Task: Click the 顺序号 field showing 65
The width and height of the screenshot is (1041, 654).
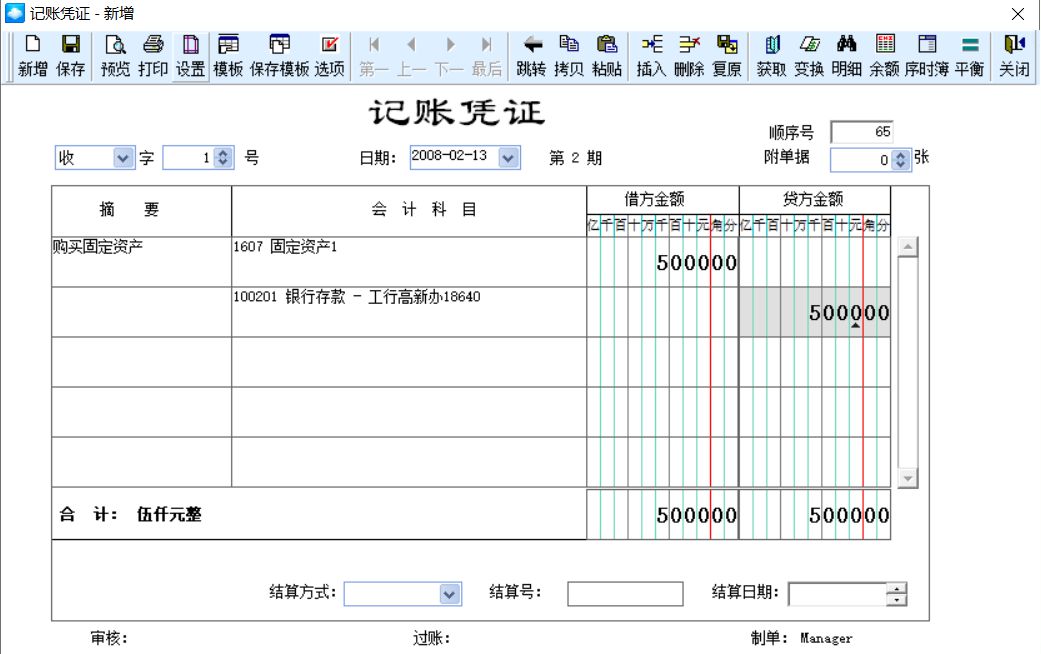Action: pyautogui.click(x=862, y=131)
